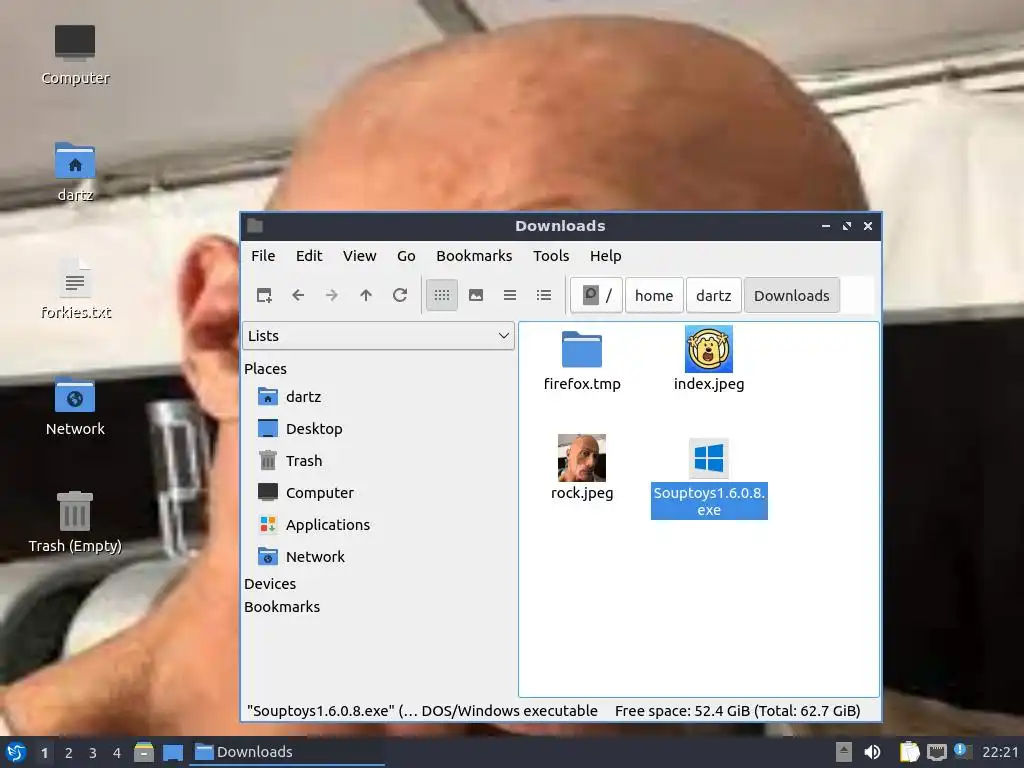This screenshot has width=1024, height=768.
Task: Switch to workspace 4 in the pager
Action: [117, 753]
